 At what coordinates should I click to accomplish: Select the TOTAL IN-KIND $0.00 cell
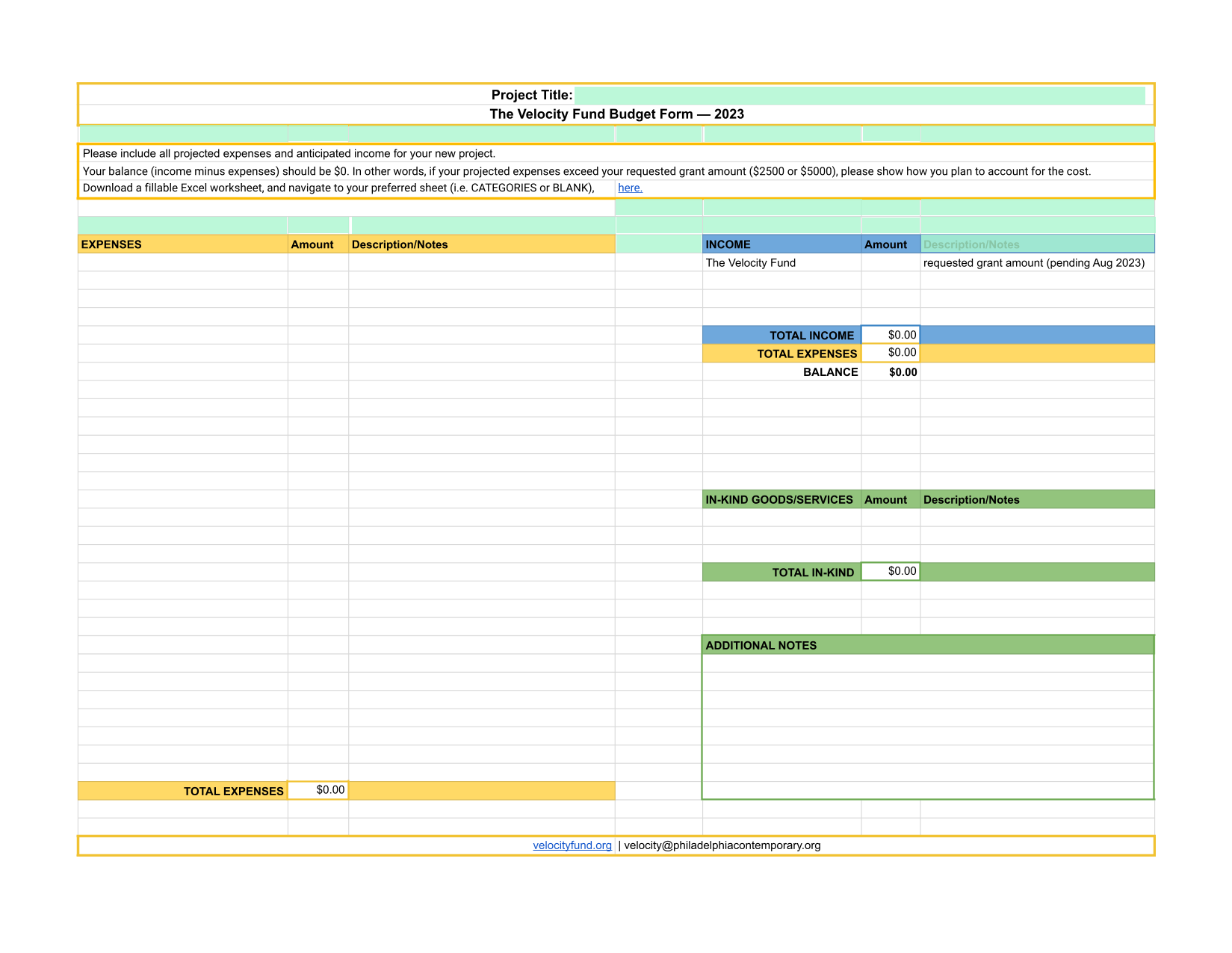891,571
